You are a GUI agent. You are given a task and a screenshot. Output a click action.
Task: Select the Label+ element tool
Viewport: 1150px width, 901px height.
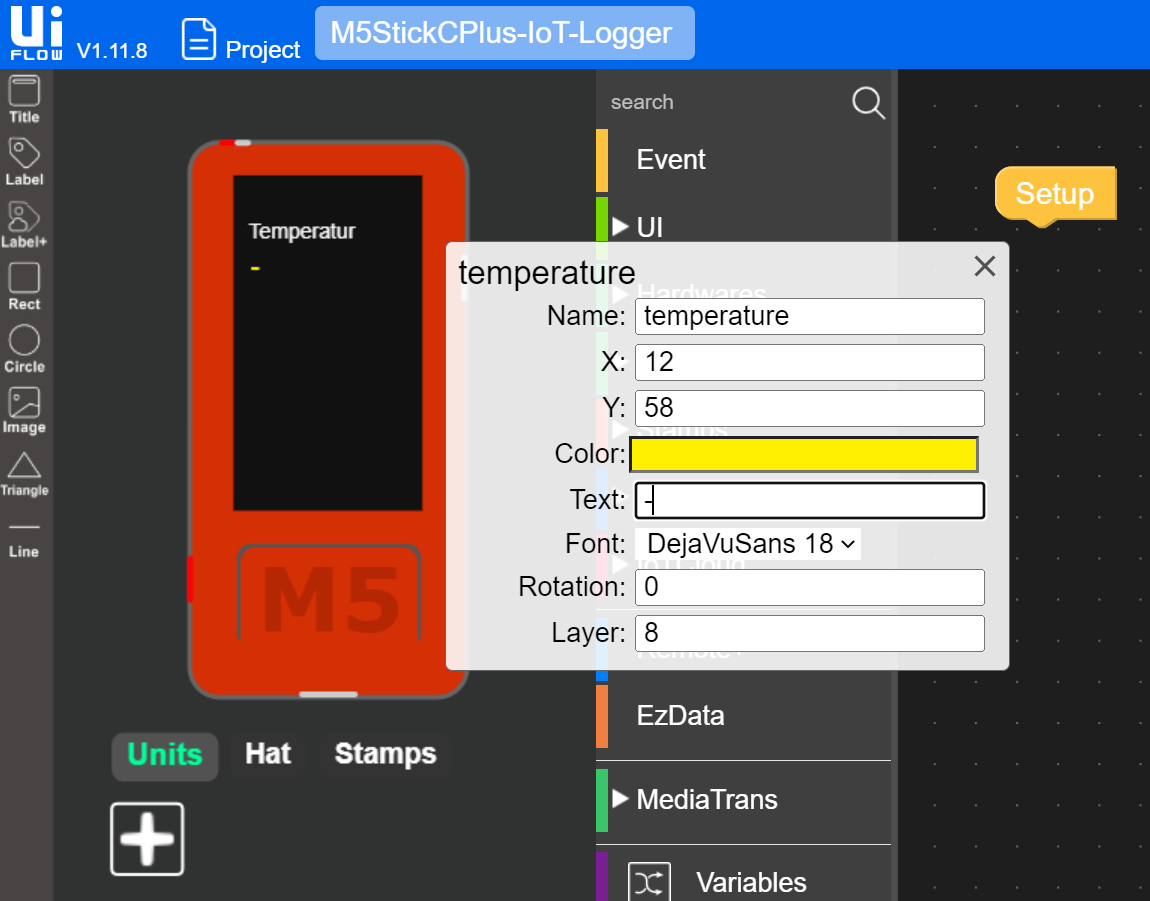24,224
